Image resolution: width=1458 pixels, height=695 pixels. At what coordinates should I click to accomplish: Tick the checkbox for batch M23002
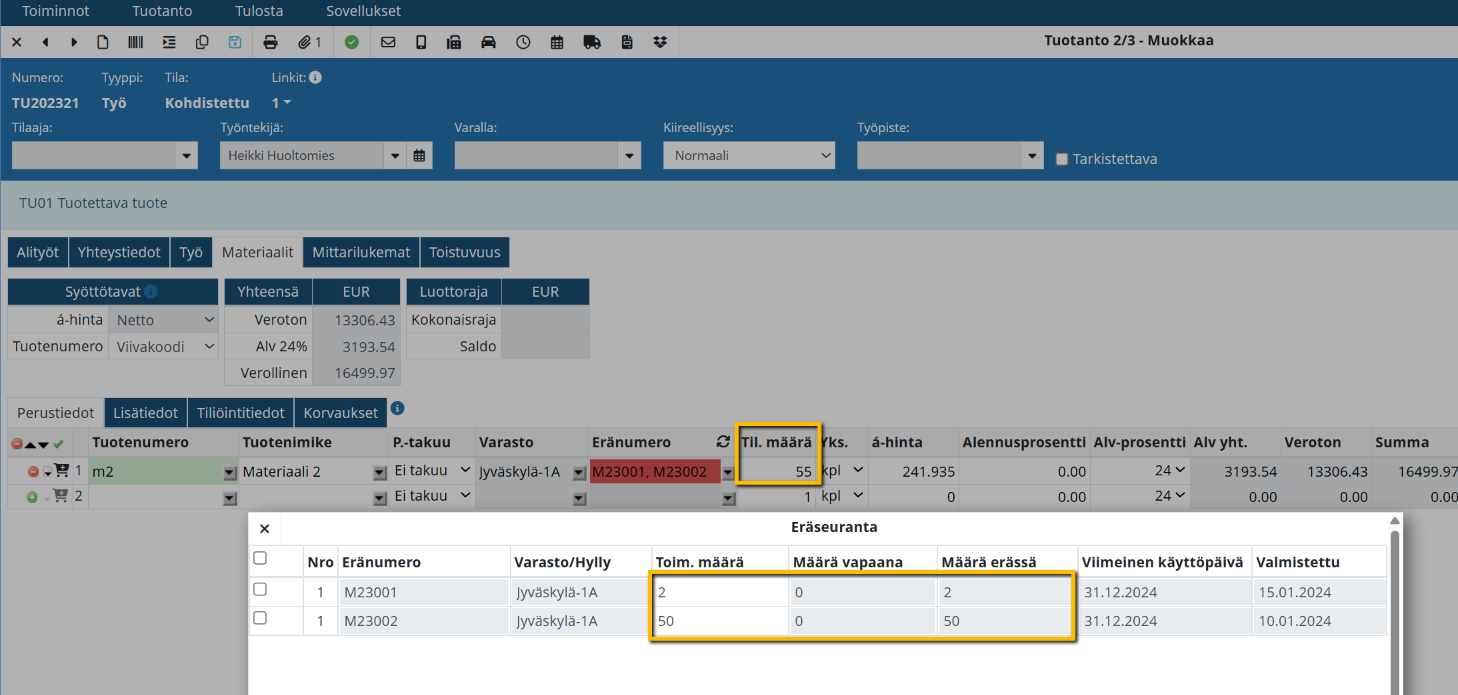pyautogui.click(x=260, y=619)
